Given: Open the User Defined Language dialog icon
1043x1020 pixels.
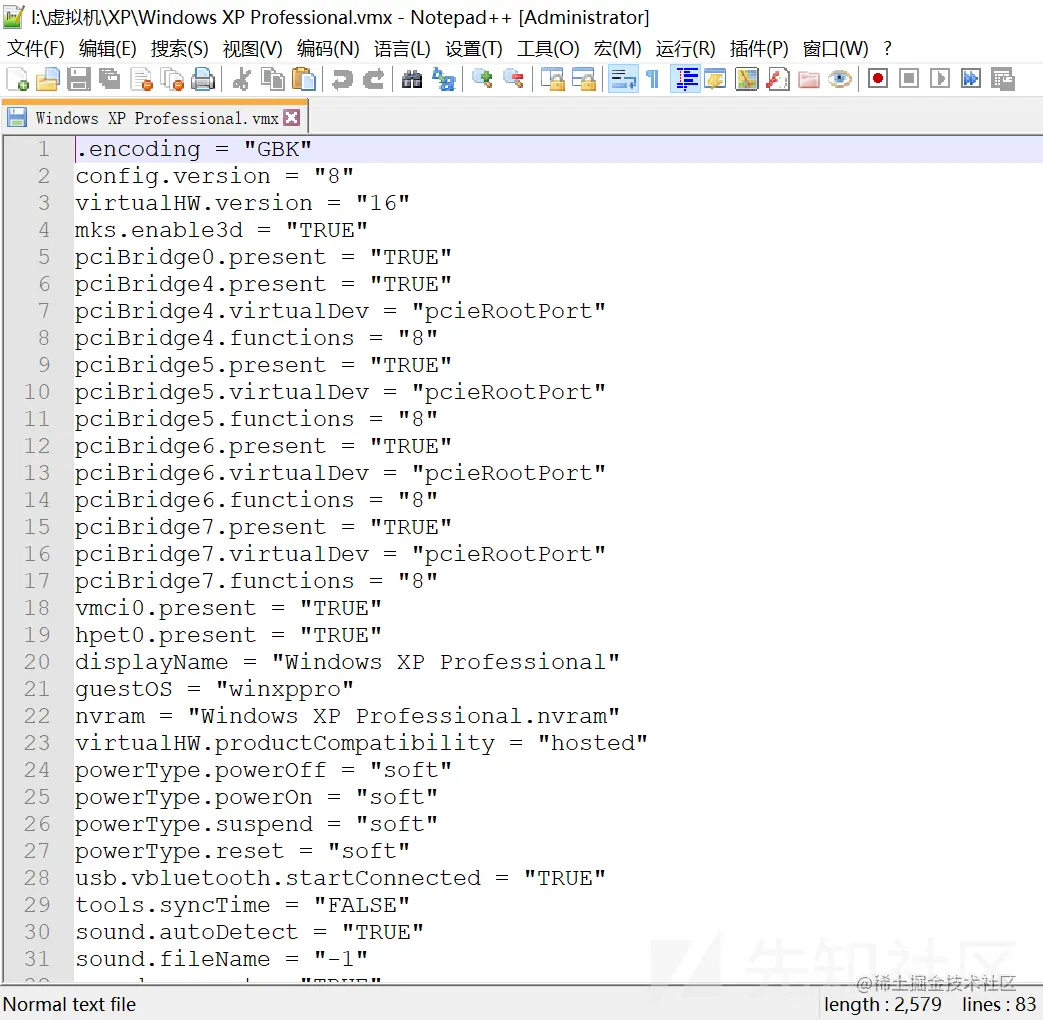Looking at the screenshot, I should click(716, 79).
